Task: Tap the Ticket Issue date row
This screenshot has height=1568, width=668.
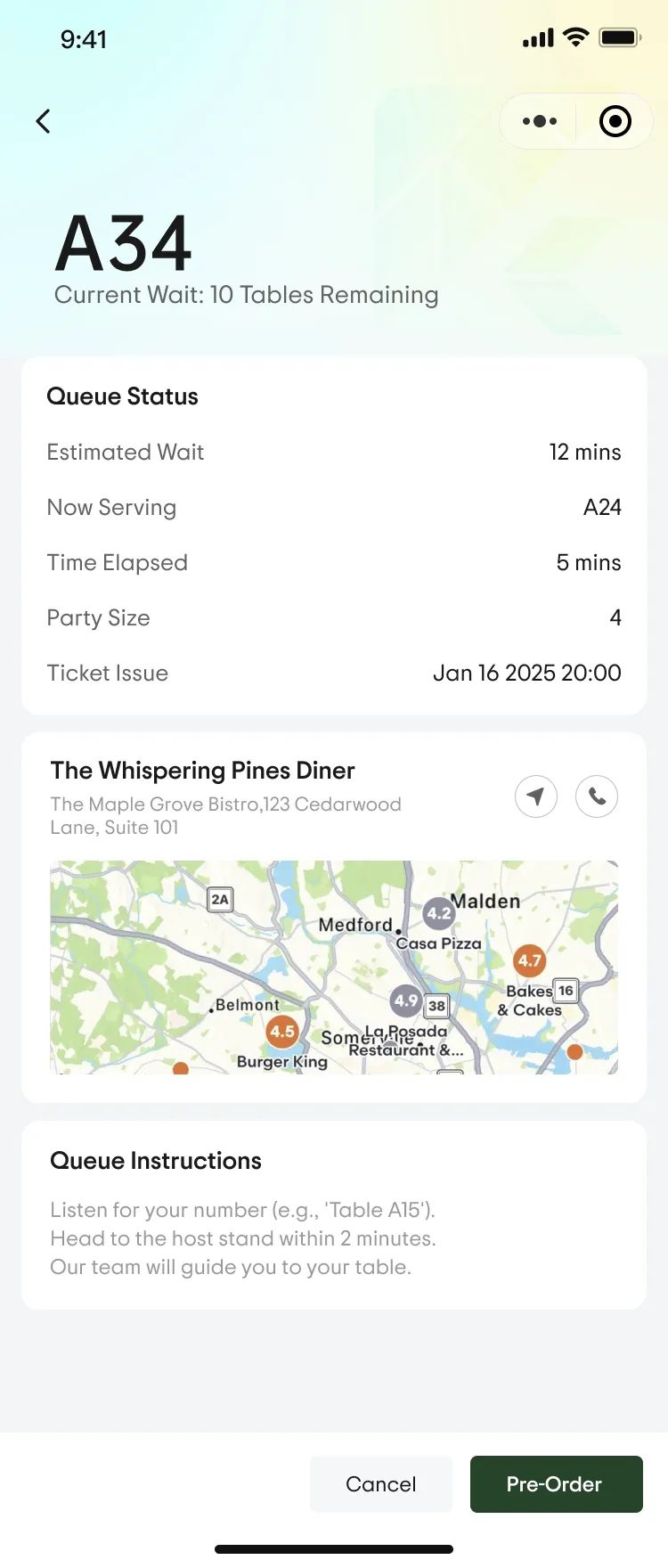Action: 334,674
